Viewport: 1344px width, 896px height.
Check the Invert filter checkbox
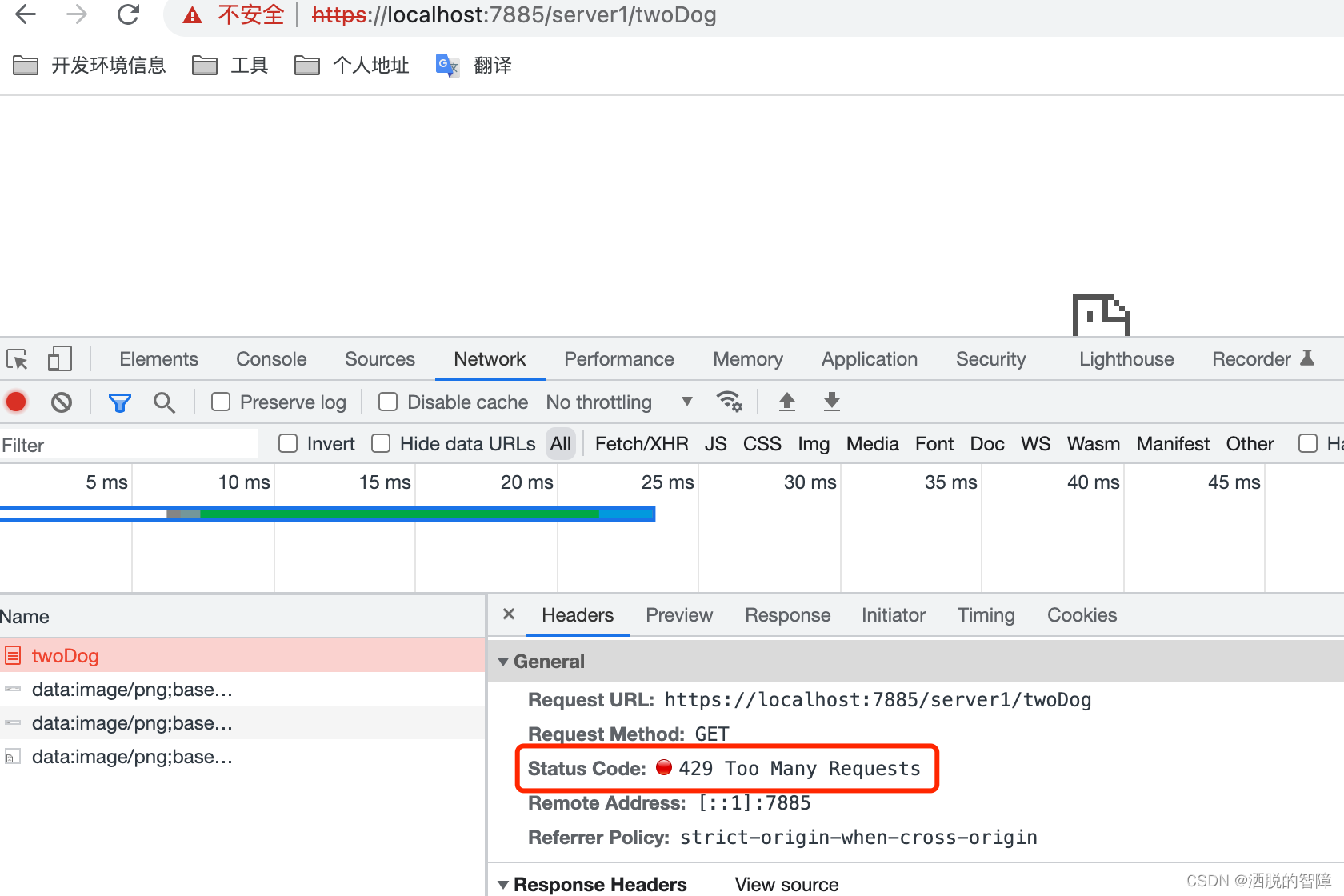pyautogui.click(x=288, y=443)
